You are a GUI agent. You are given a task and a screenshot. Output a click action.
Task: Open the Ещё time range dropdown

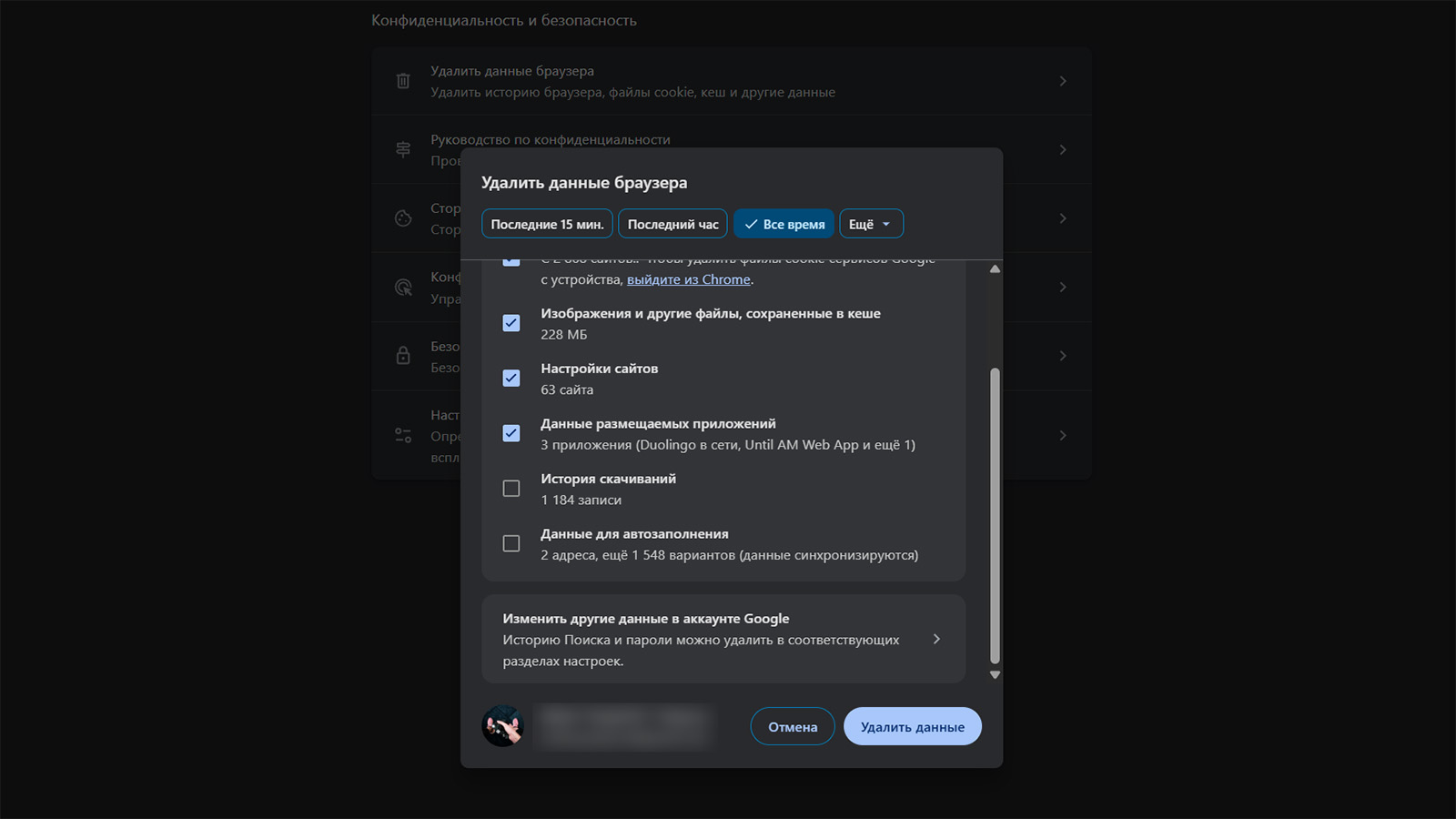(871, 224)
